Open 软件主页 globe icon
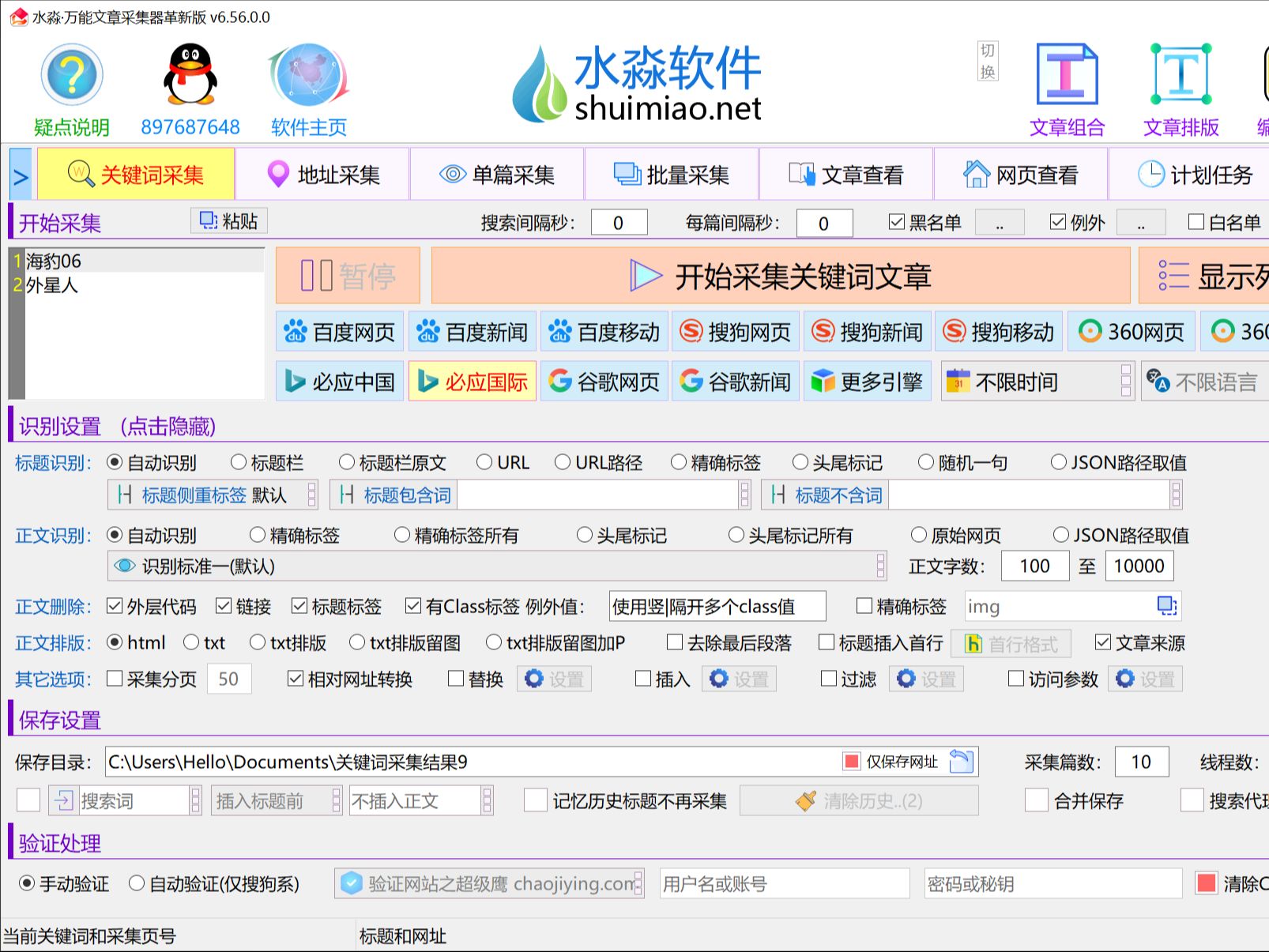The height and width of the screenshot is (952, 1269). (308, 75)
